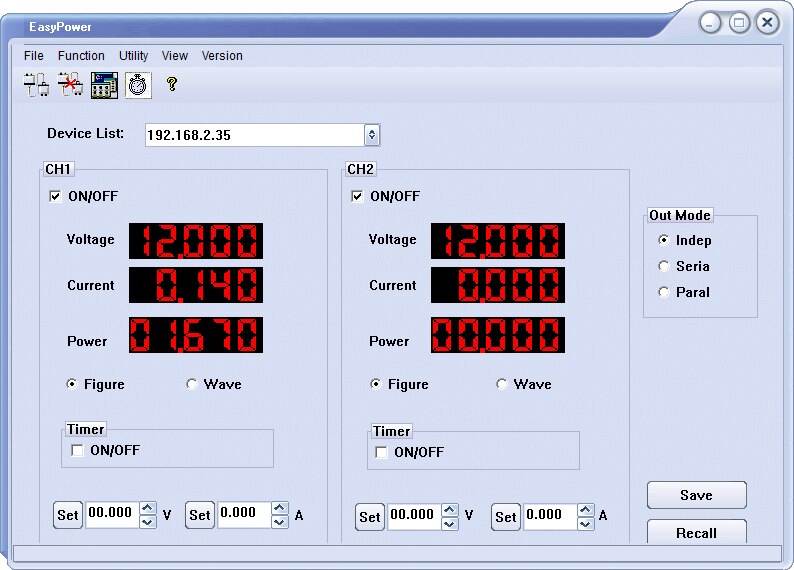Screen dimensions: 794x570
Task: Click the connect device toolbar icon
Action: pos(36,85)
